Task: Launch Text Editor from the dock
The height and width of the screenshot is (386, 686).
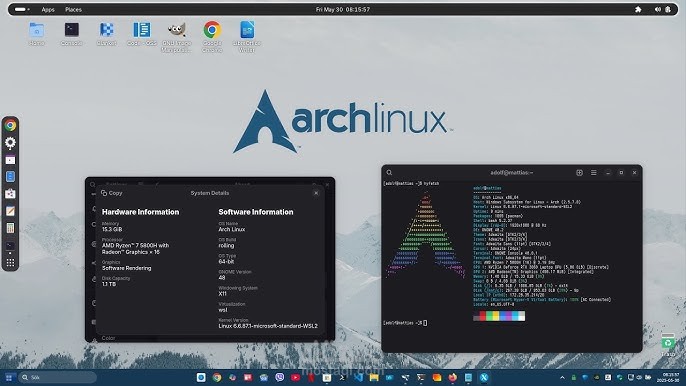Action: pyautogui.click(x=10, y=211)
